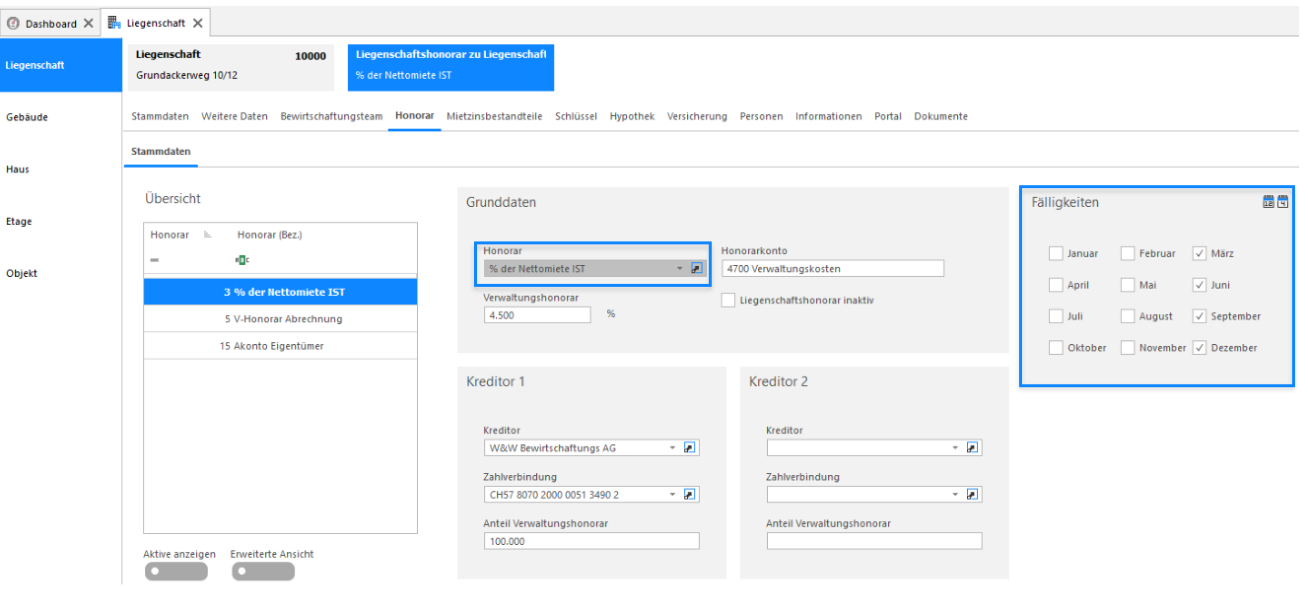Expand the empty Kreditor dropdown in Kreditor 2
Viewport: 1308px width, 611px height.
[x=955, y=448]
